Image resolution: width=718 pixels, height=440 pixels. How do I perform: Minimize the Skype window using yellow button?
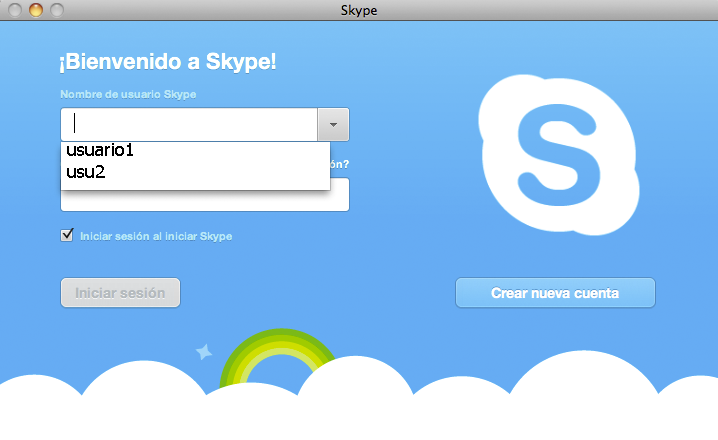click(x=36, y=10)
